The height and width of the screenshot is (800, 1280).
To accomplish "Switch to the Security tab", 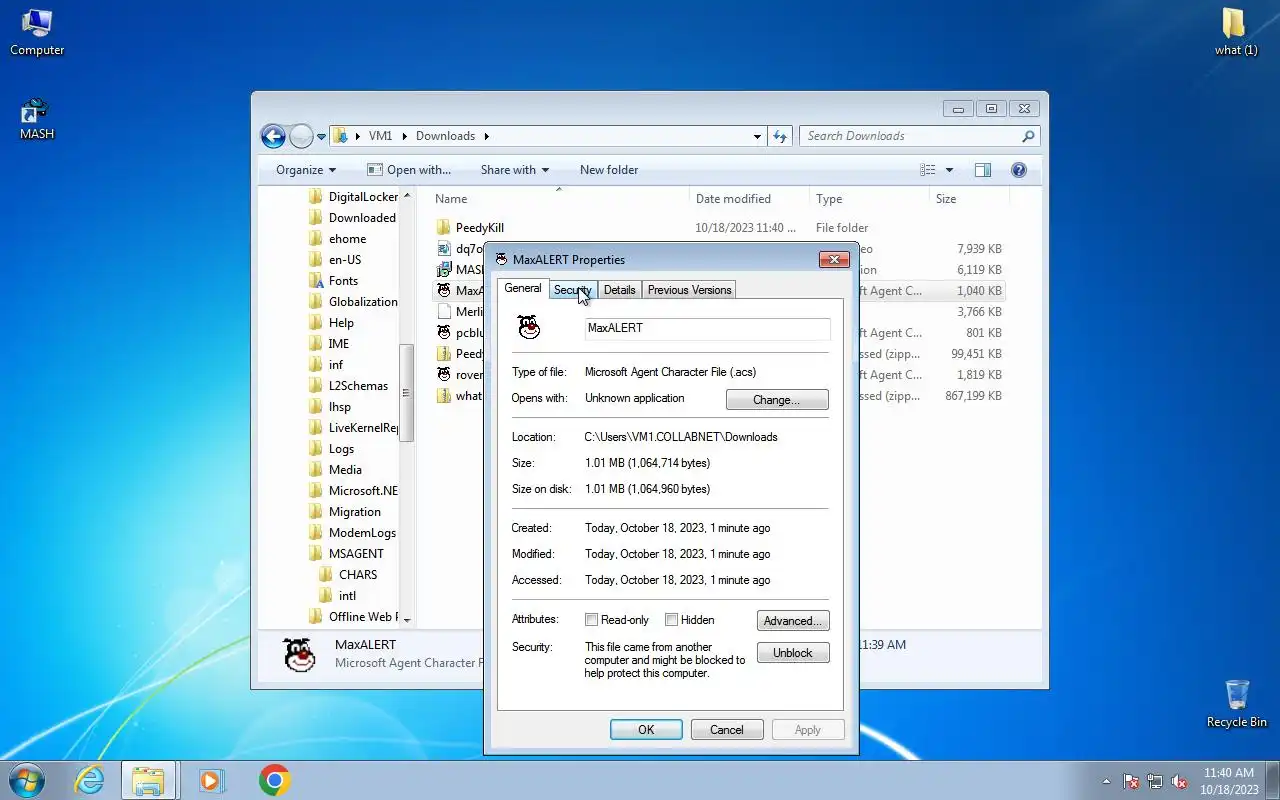I will coord(573,290).
